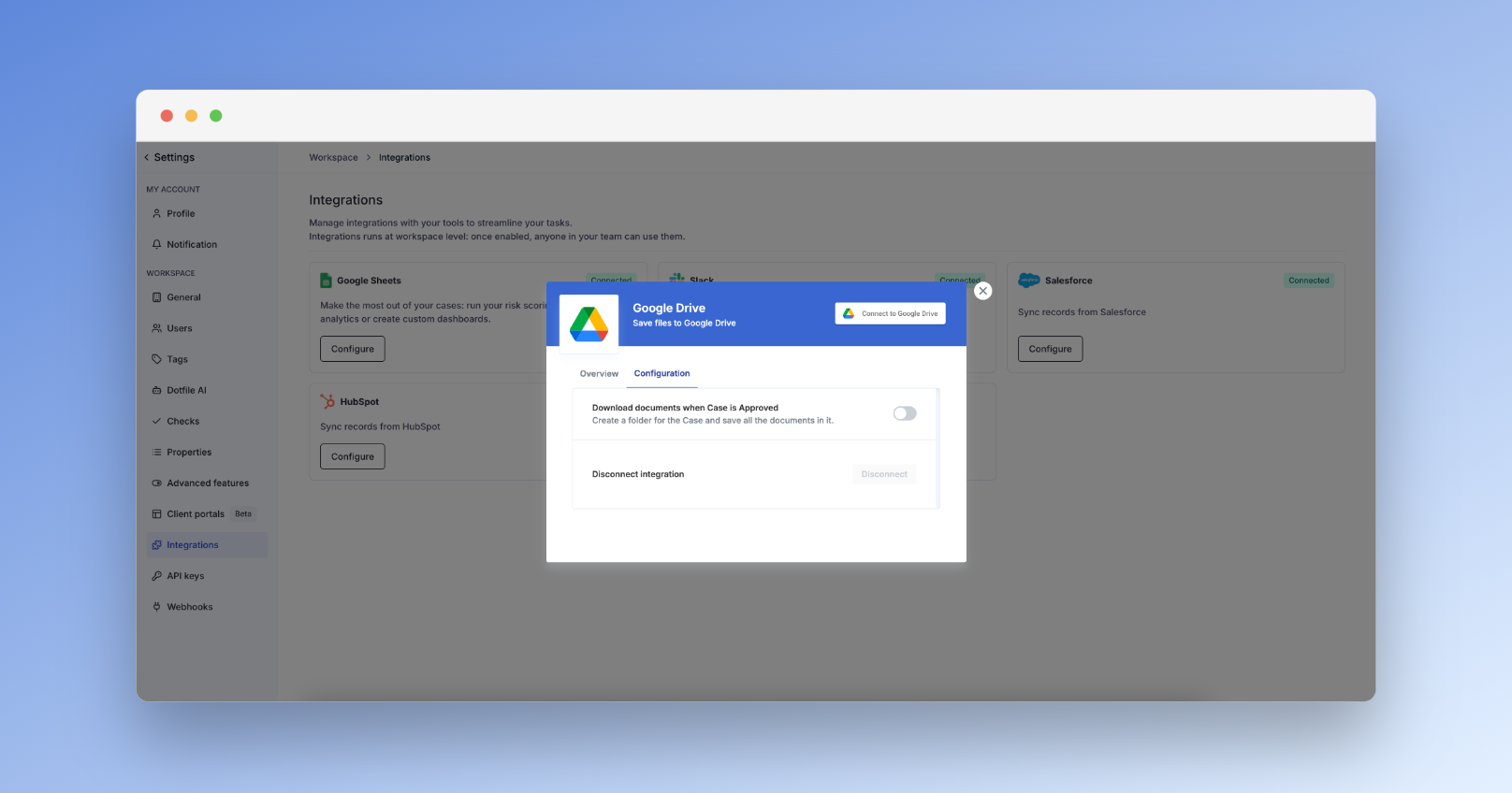Click the Webhooks plug icon
This screenshot has height=793, width=1512.
click(156, 606)
